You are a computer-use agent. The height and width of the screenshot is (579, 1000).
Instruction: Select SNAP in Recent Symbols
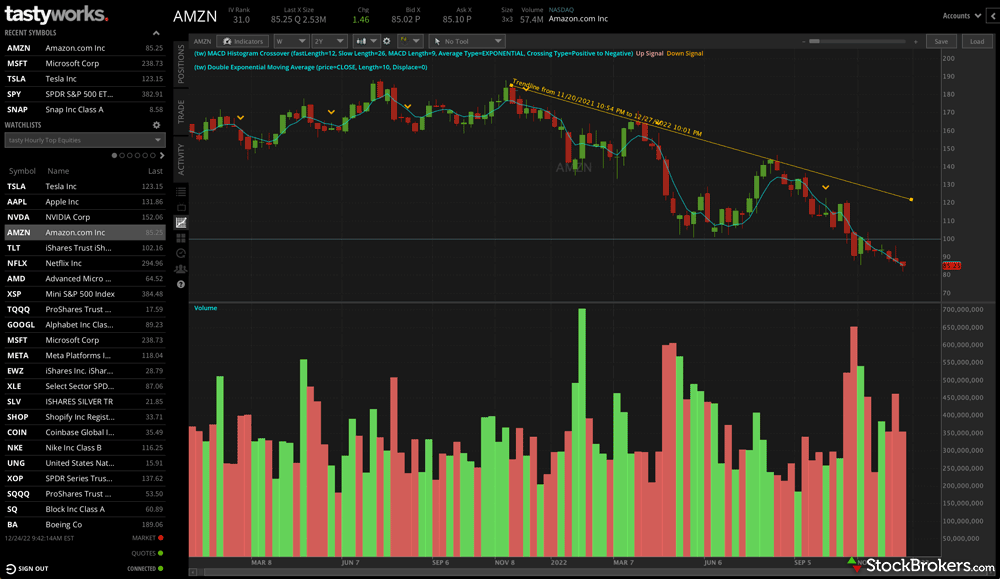coord(85,110)
